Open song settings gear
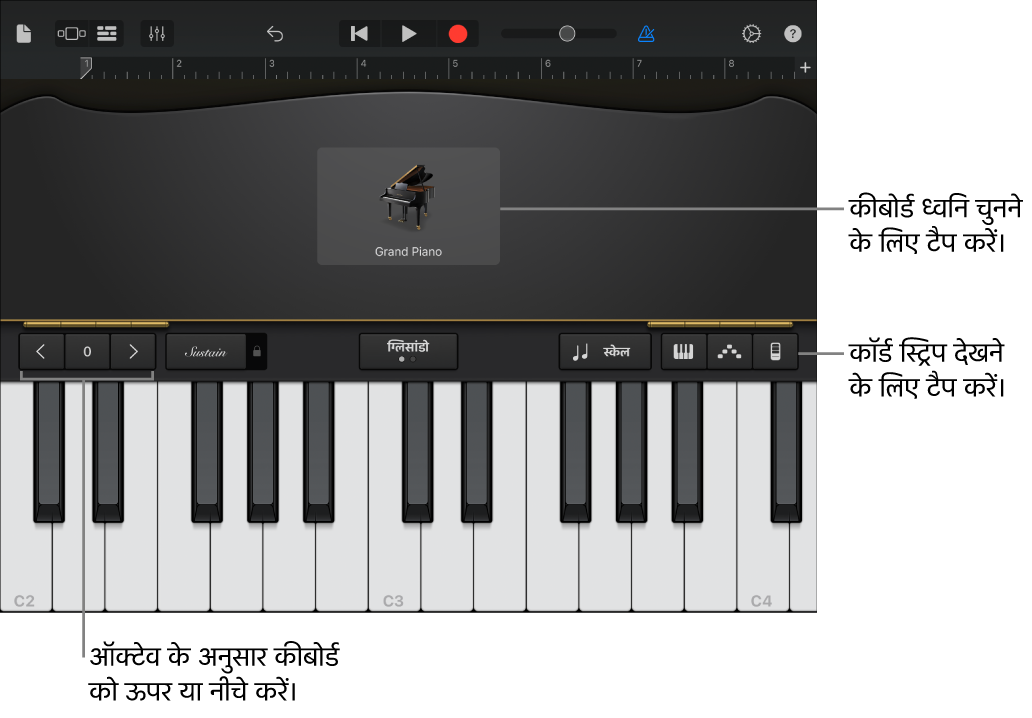 tap(752, 34)
